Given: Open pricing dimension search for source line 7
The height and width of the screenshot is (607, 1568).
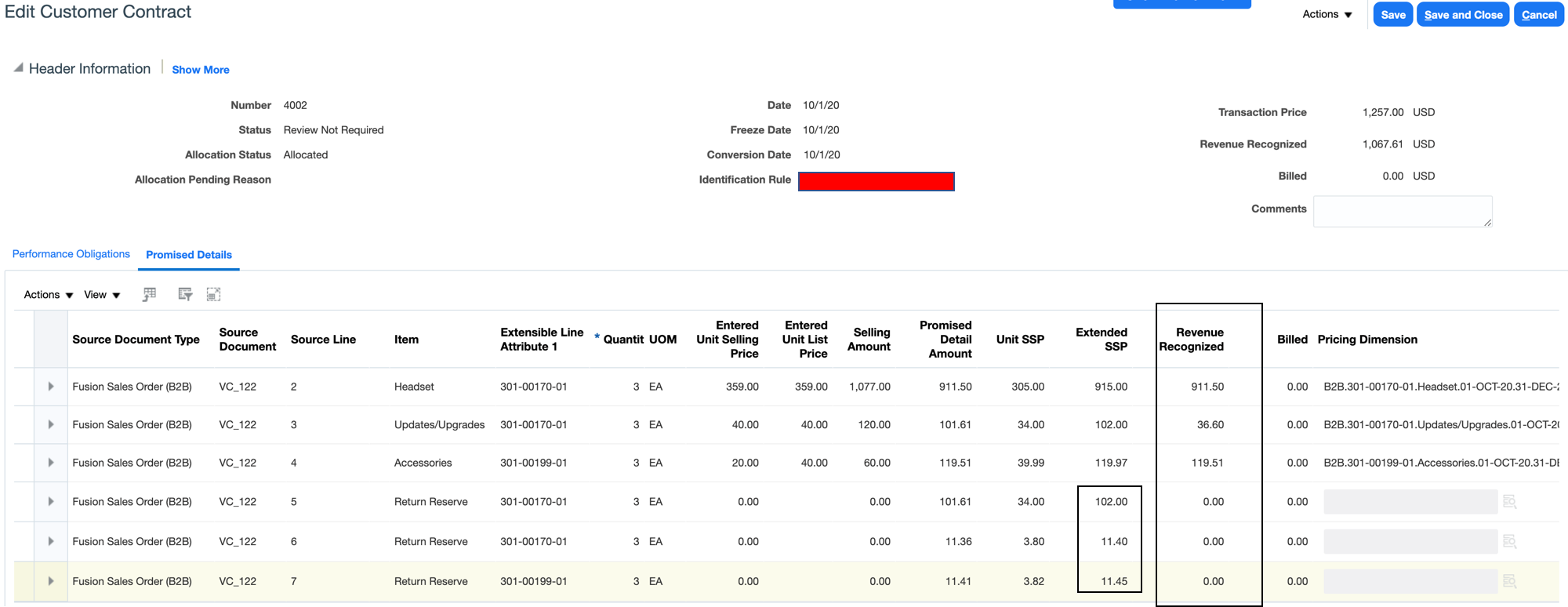Looking at the screenshot, I should coord(1509,581).
